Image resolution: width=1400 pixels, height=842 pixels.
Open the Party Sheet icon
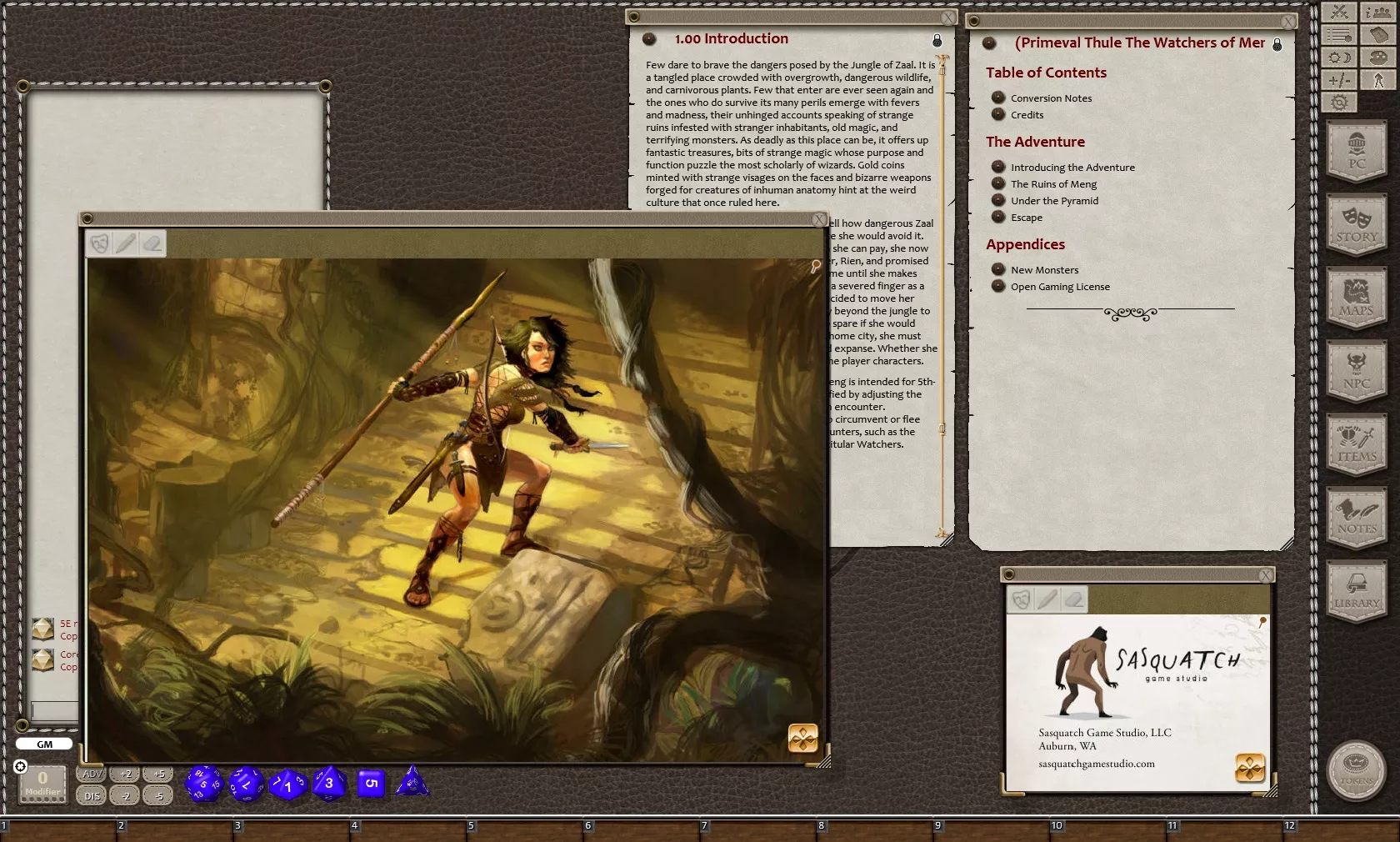(x=1378, y=12)
